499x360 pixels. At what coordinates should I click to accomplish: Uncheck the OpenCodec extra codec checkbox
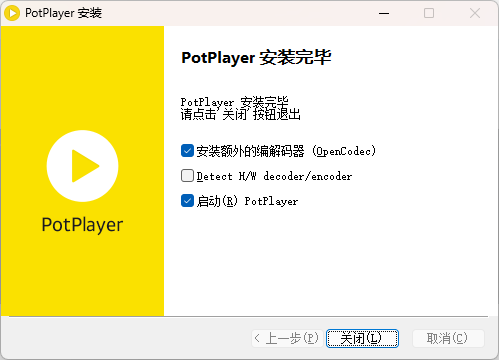click(x=187, y=151)
